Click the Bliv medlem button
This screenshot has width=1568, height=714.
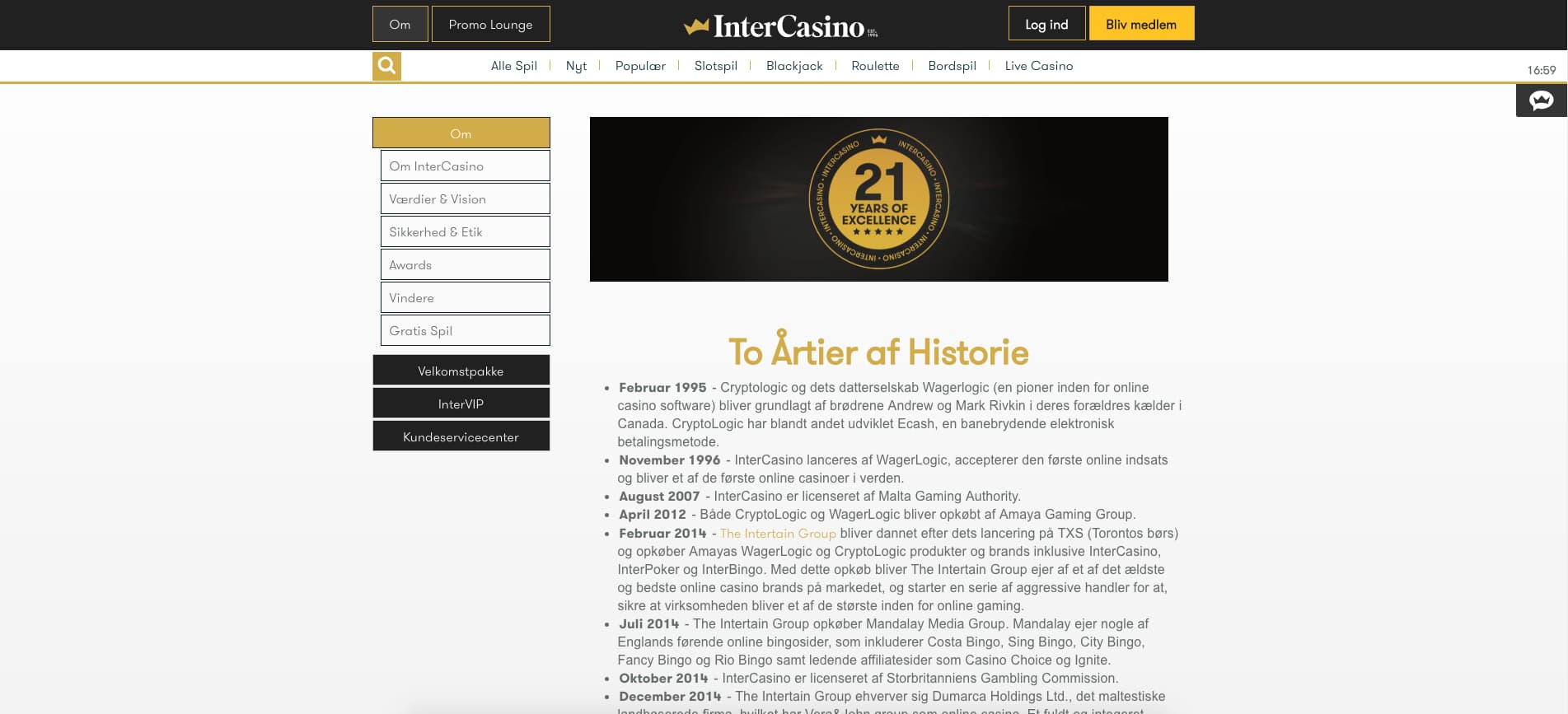tap(1141, 24)
